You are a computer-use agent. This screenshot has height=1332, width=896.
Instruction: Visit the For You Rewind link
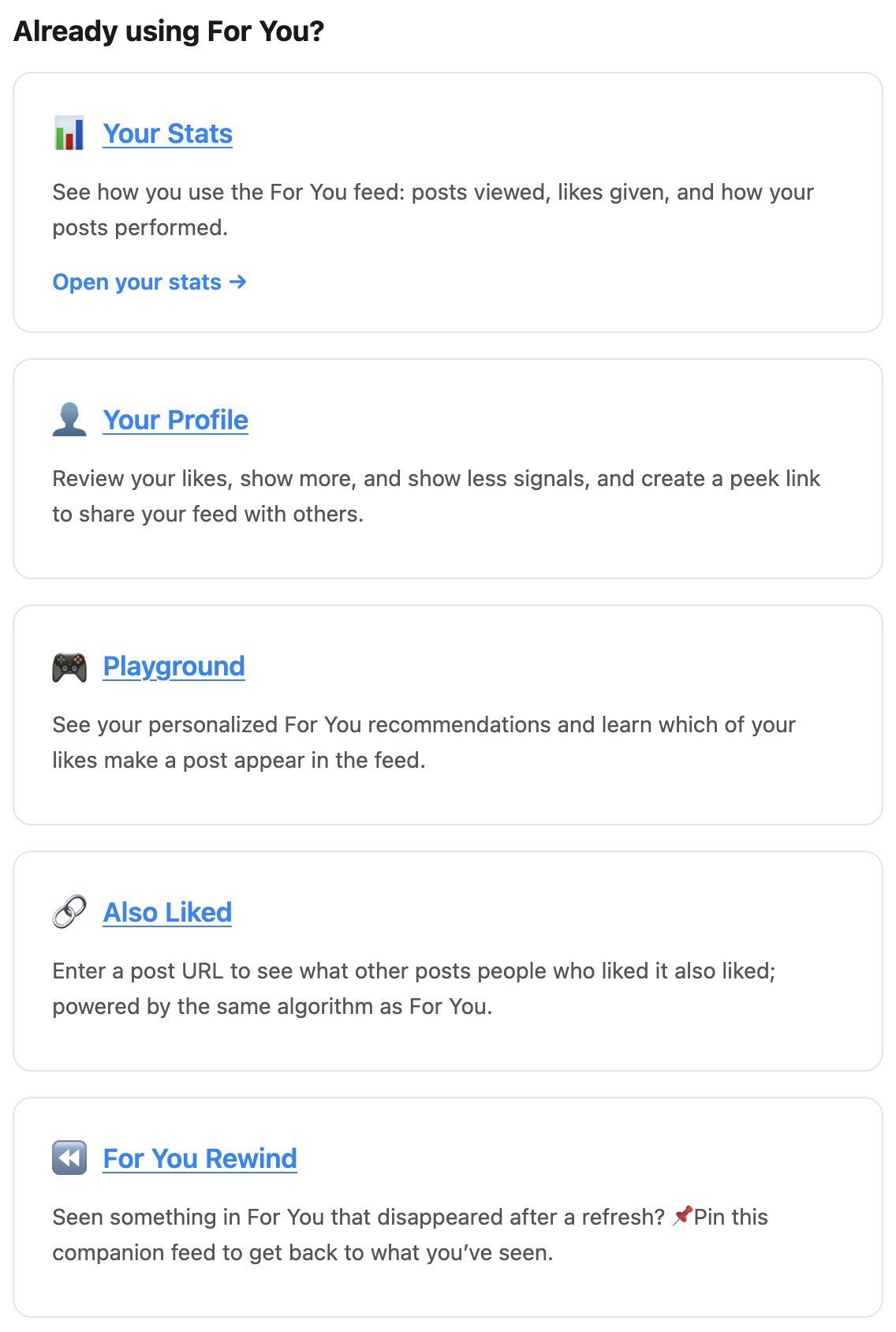tap(200, 1158)
